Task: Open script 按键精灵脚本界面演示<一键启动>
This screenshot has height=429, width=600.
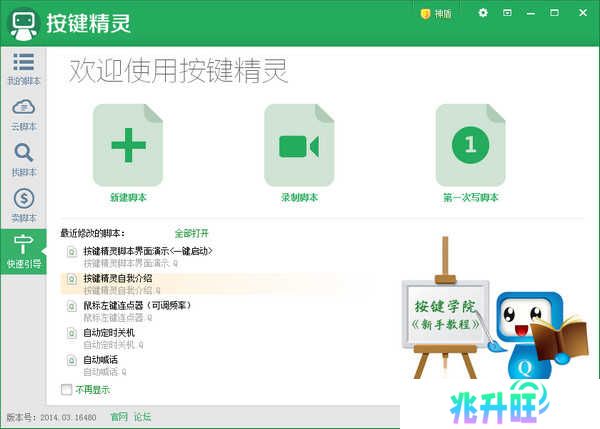Action: 148,251
